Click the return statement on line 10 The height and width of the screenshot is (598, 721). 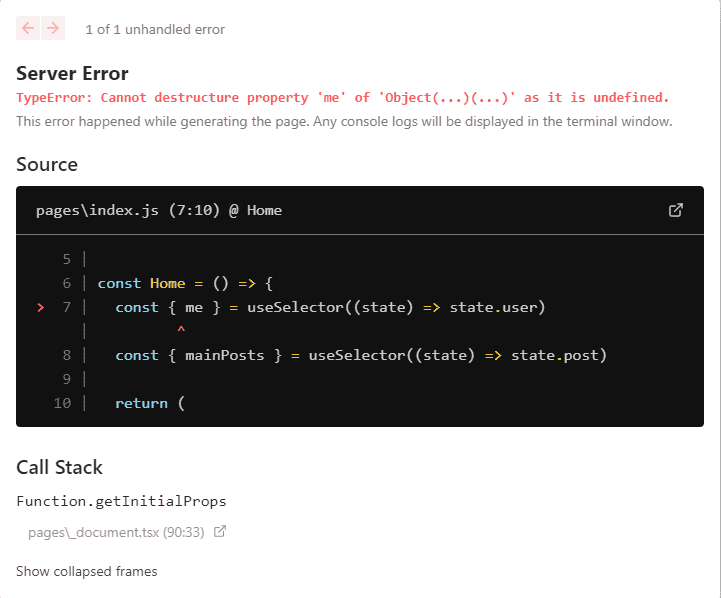point(150,403)
